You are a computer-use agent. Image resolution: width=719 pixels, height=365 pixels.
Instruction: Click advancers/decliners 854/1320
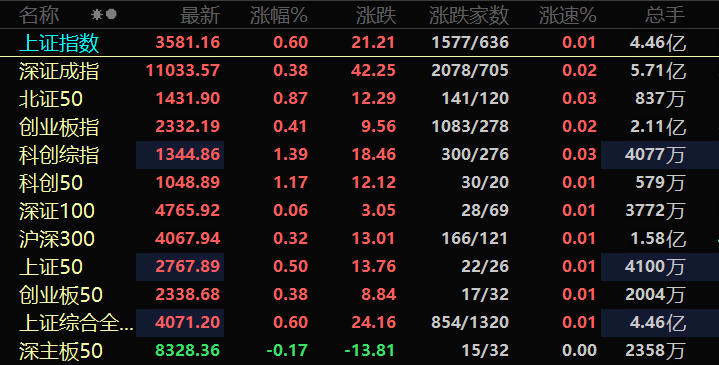[470, 322]
